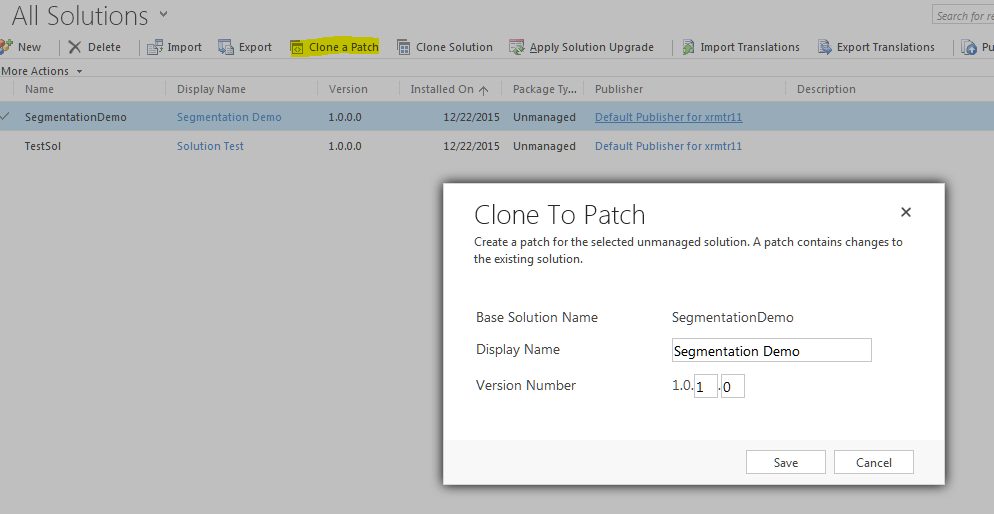The image size is (994, 514).
Task: Click the Export toolbar label
Action: click(x=255, y=47)
